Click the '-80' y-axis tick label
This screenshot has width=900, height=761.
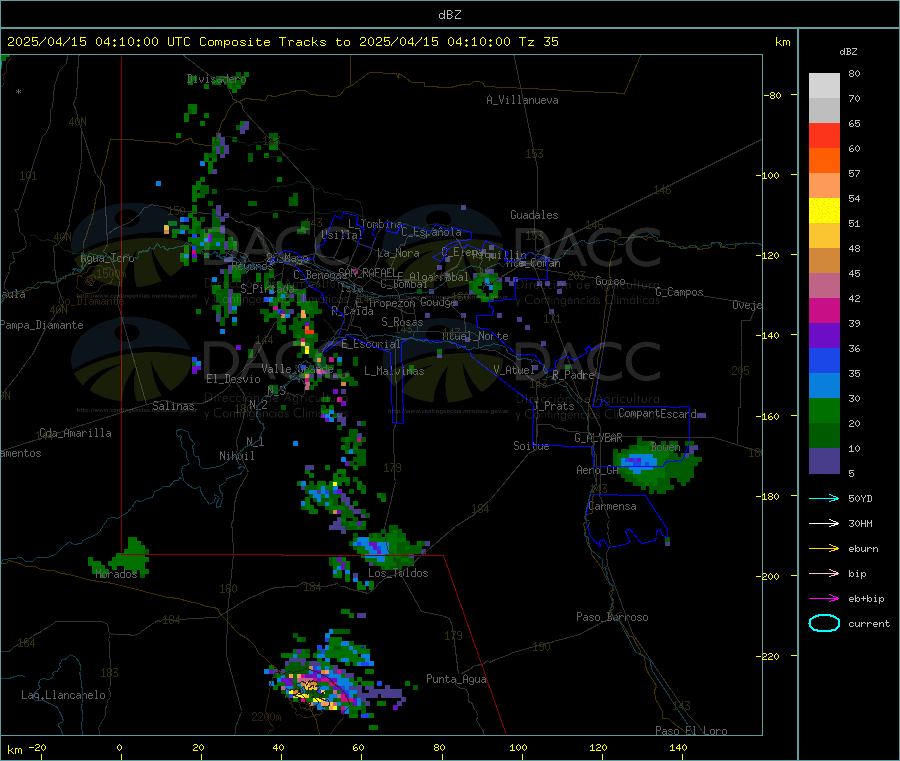(772, 95)
